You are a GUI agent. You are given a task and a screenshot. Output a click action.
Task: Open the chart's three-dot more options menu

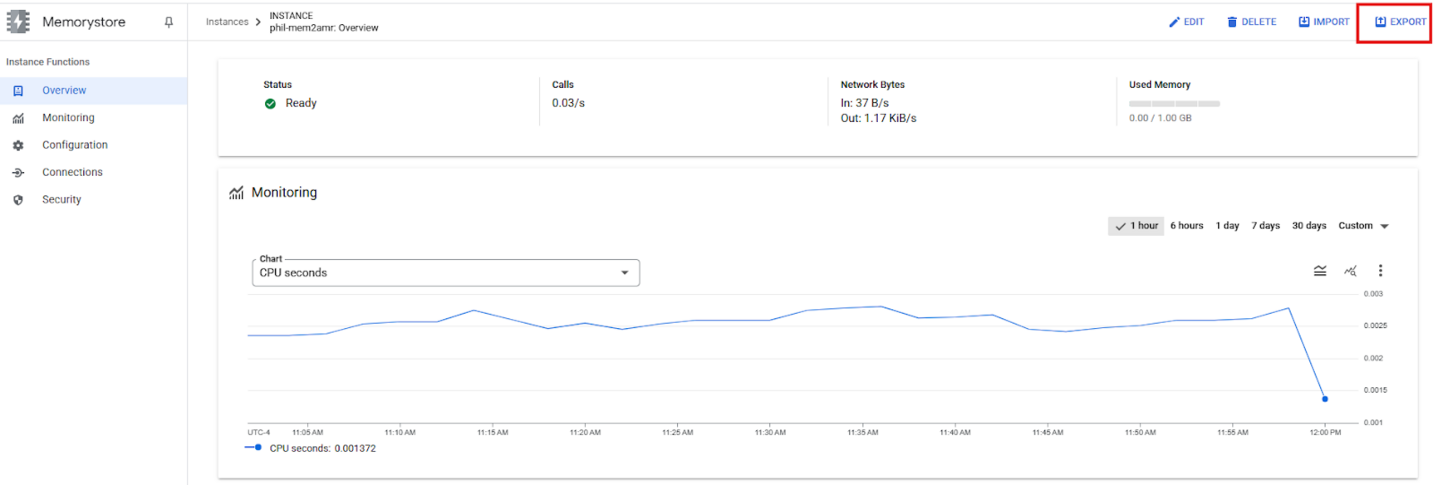click(x=1381, y=271)
